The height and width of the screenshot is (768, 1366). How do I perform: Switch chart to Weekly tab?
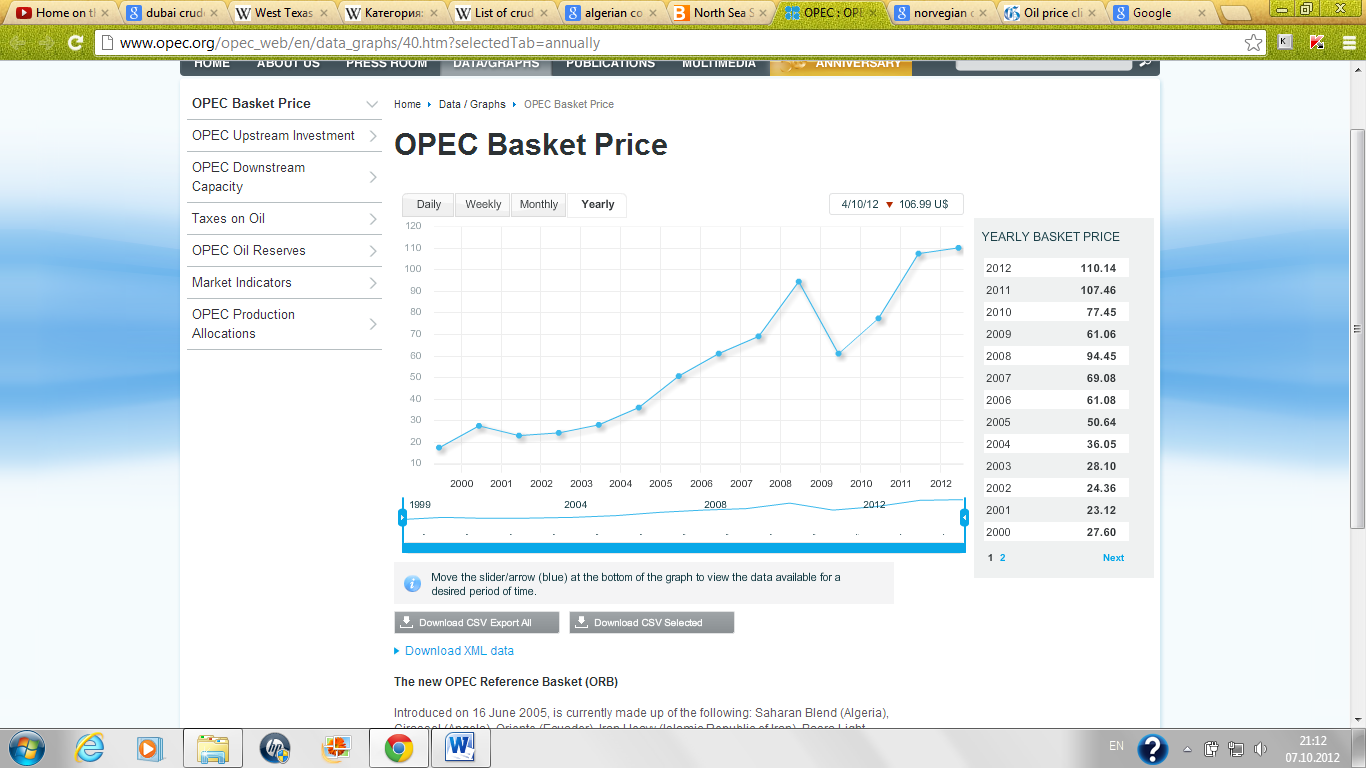click(x=483, y=204)
